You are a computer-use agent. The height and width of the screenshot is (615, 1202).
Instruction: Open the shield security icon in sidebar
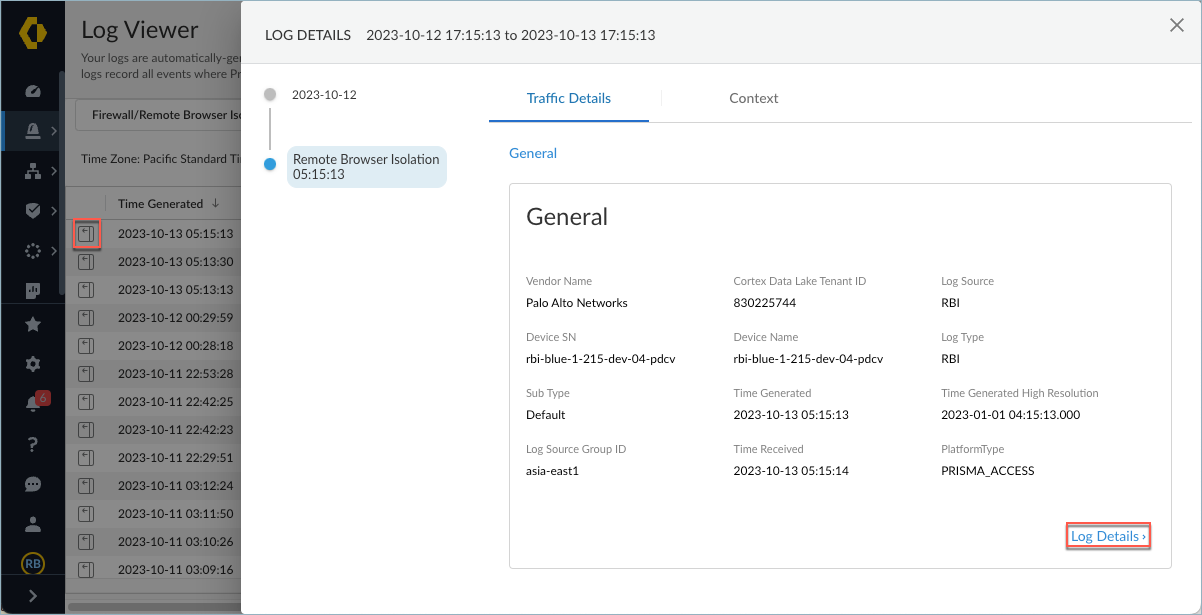tap(33, 211)
